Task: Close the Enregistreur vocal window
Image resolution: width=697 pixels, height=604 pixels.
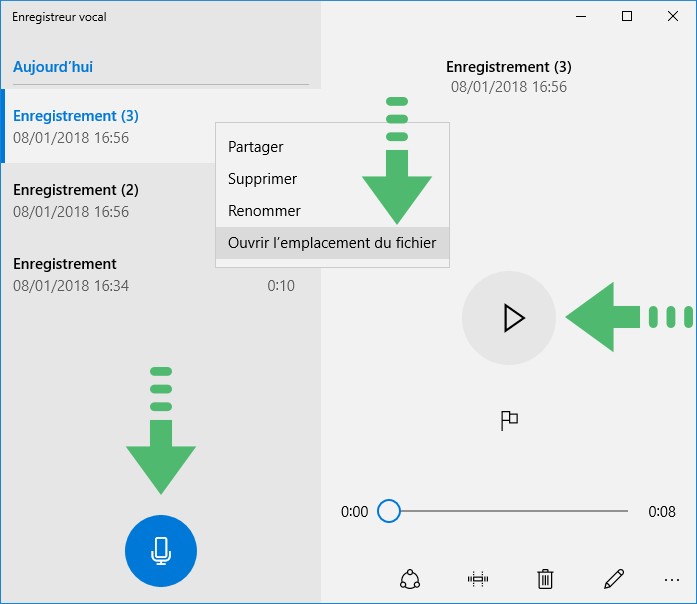Action: [x=673, y=16]
